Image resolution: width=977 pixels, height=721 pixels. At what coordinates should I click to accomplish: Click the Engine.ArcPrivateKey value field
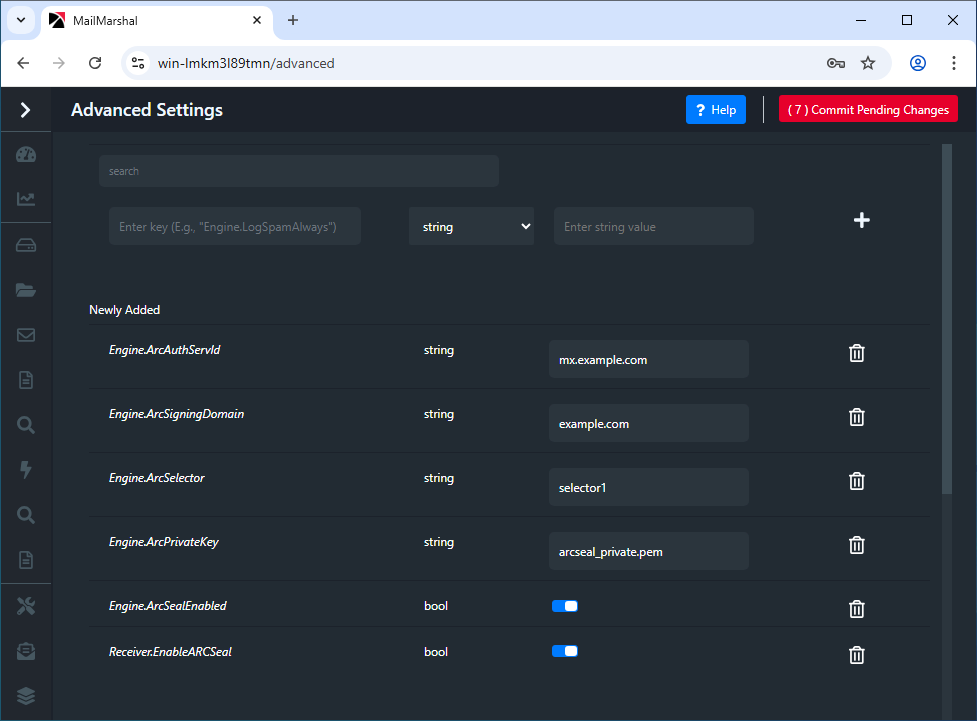pos(648,551)
